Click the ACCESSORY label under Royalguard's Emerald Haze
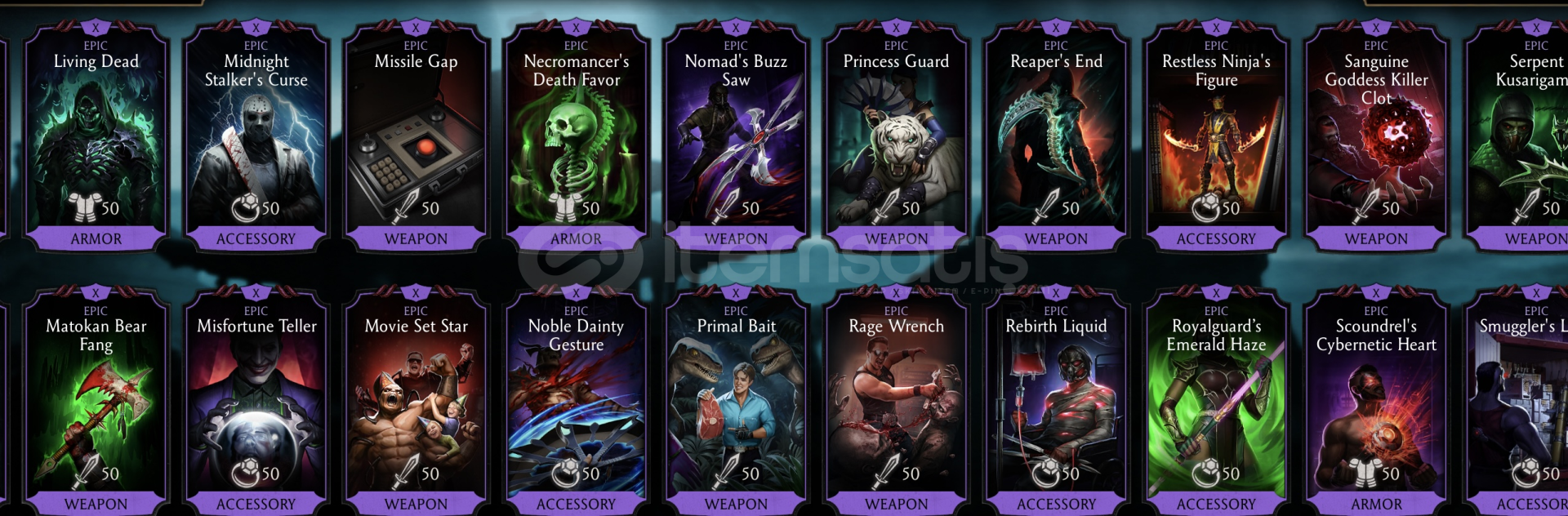This screenshot has height=516, width=1568. click(x=1216, y=505)
